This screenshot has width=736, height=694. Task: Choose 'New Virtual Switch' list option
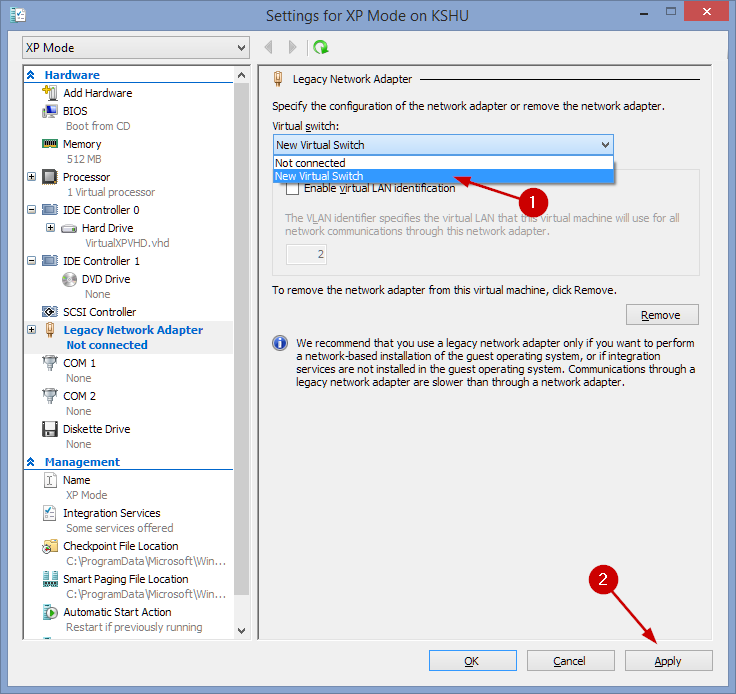[x=443, y=176]
